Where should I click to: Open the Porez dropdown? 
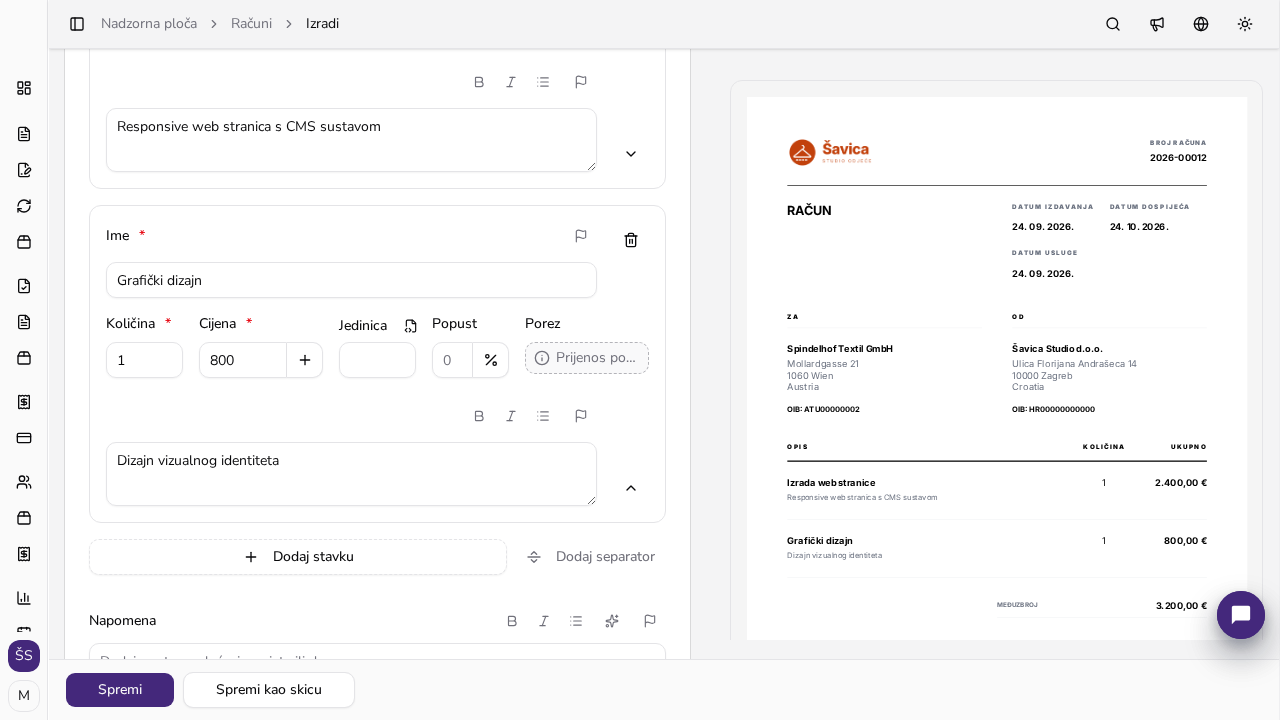(587, 358)
